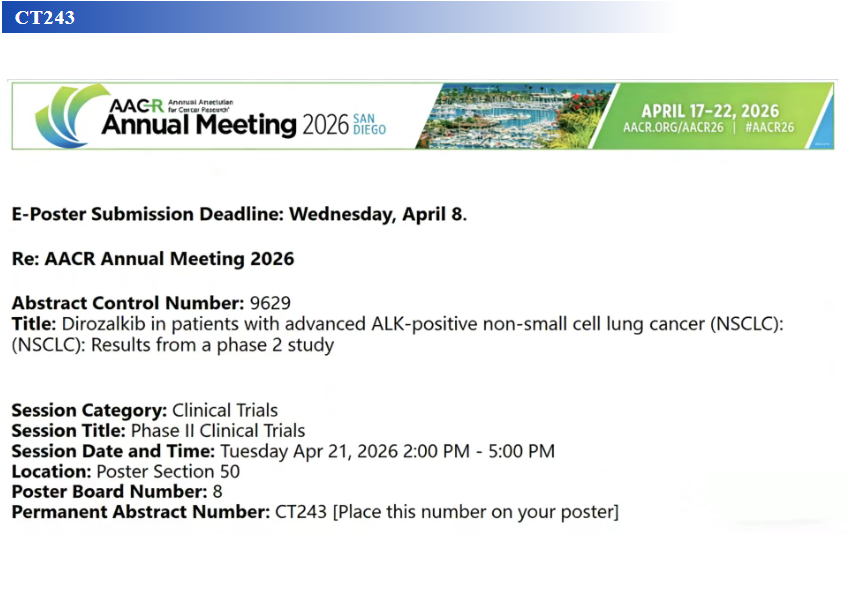Image resolution: width=849 pixels, height=590 pixels.
Task: Open the AACR.ORG/AACR26 link
Action: (x=672, y=128)
